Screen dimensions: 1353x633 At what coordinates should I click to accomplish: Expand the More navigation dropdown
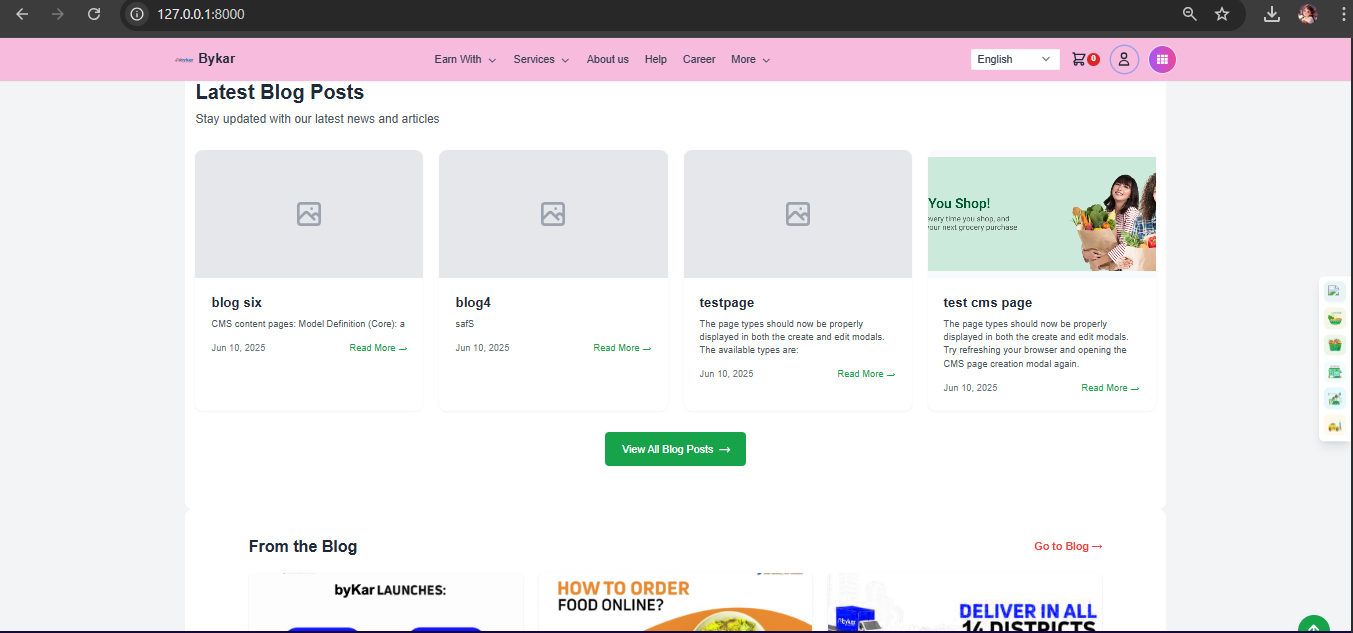point(749,59)
